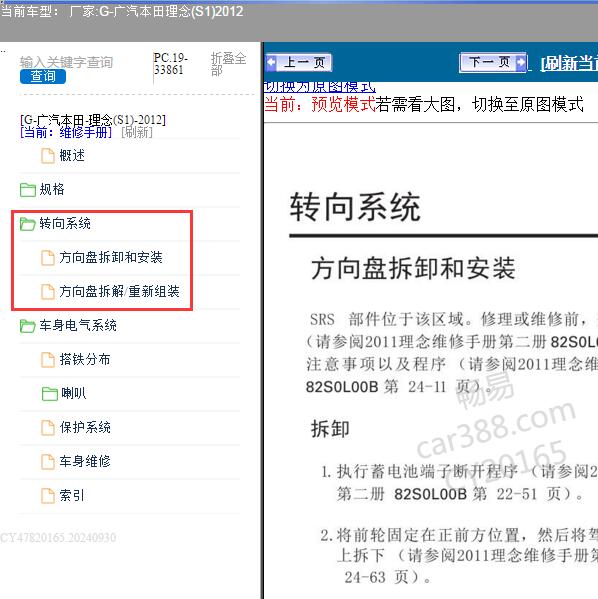Screen dimensions: 598x599
Task: Collapse the 转向系统 folder
Action: 65,223
